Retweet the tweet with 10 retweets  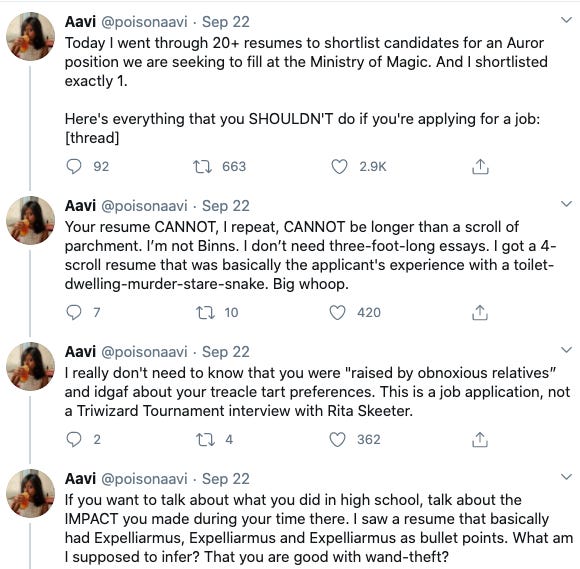point(205,312)
